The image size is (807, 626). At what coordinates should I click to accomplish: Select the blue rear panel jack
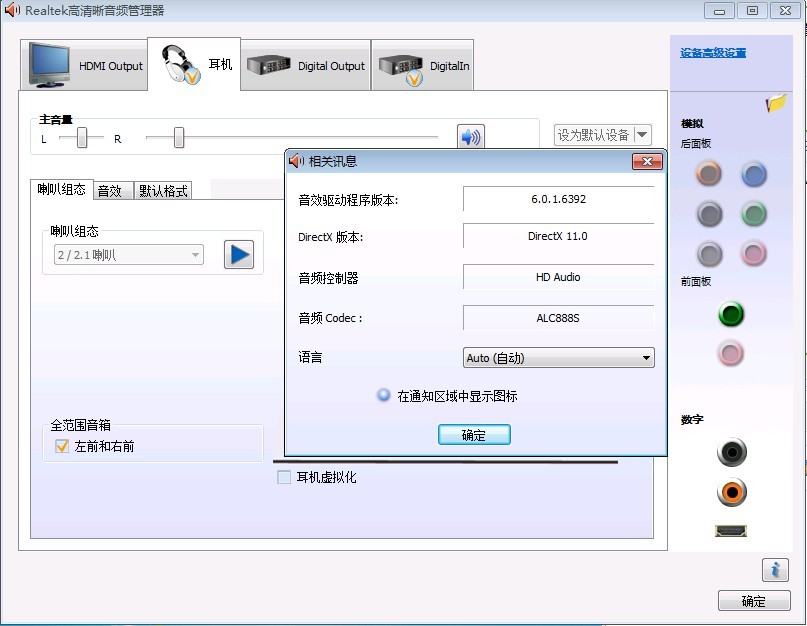754,175
